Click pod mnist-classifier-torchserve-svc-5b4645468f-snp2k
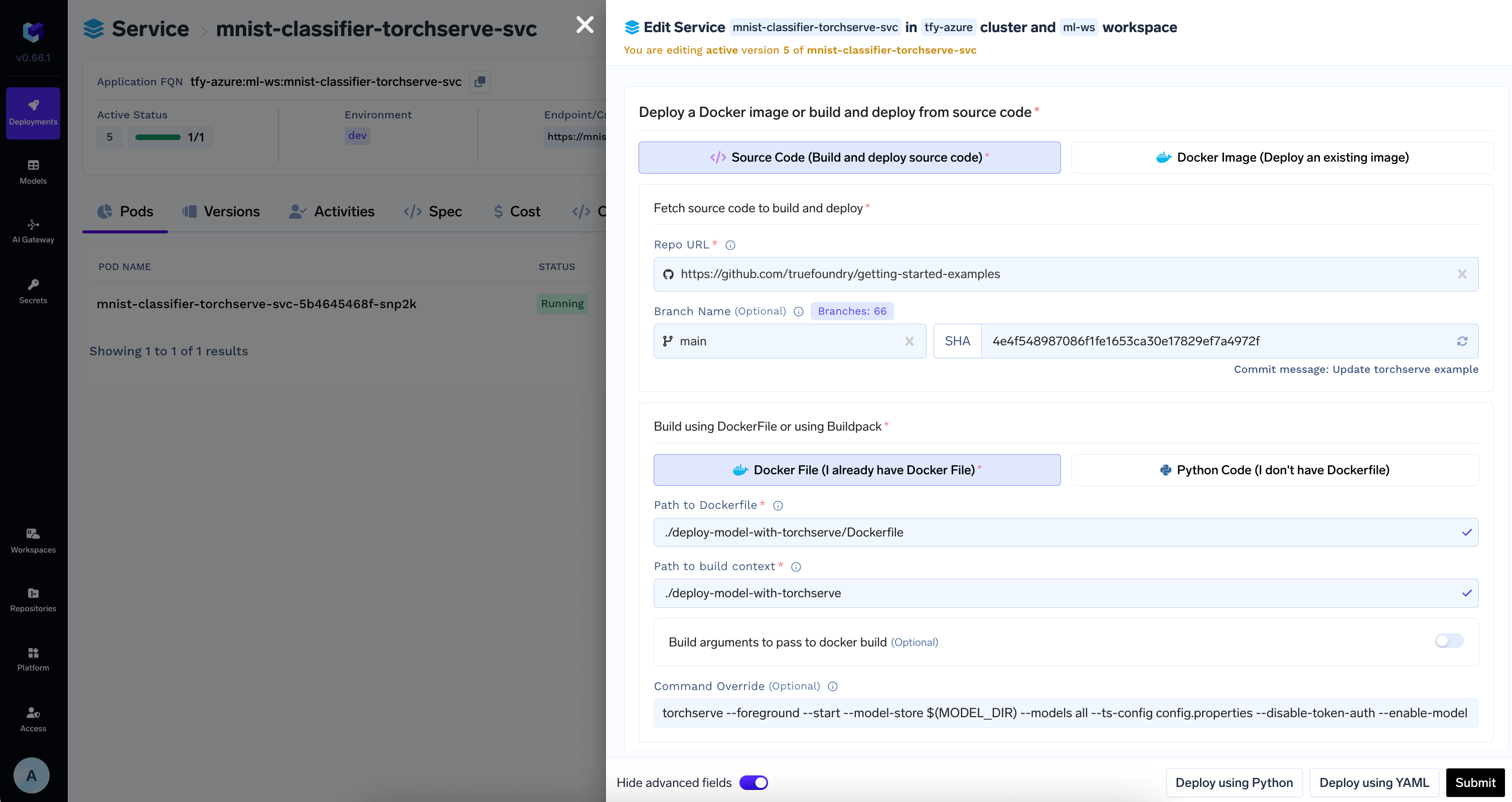1512x802 pixels. pos(256,304)
